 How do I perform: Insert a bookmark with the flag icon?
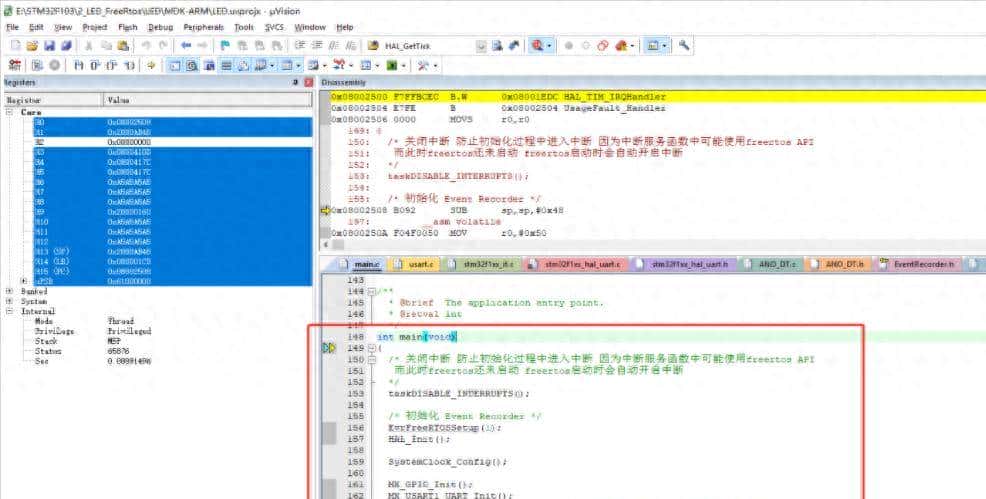[x=224, y=46]
